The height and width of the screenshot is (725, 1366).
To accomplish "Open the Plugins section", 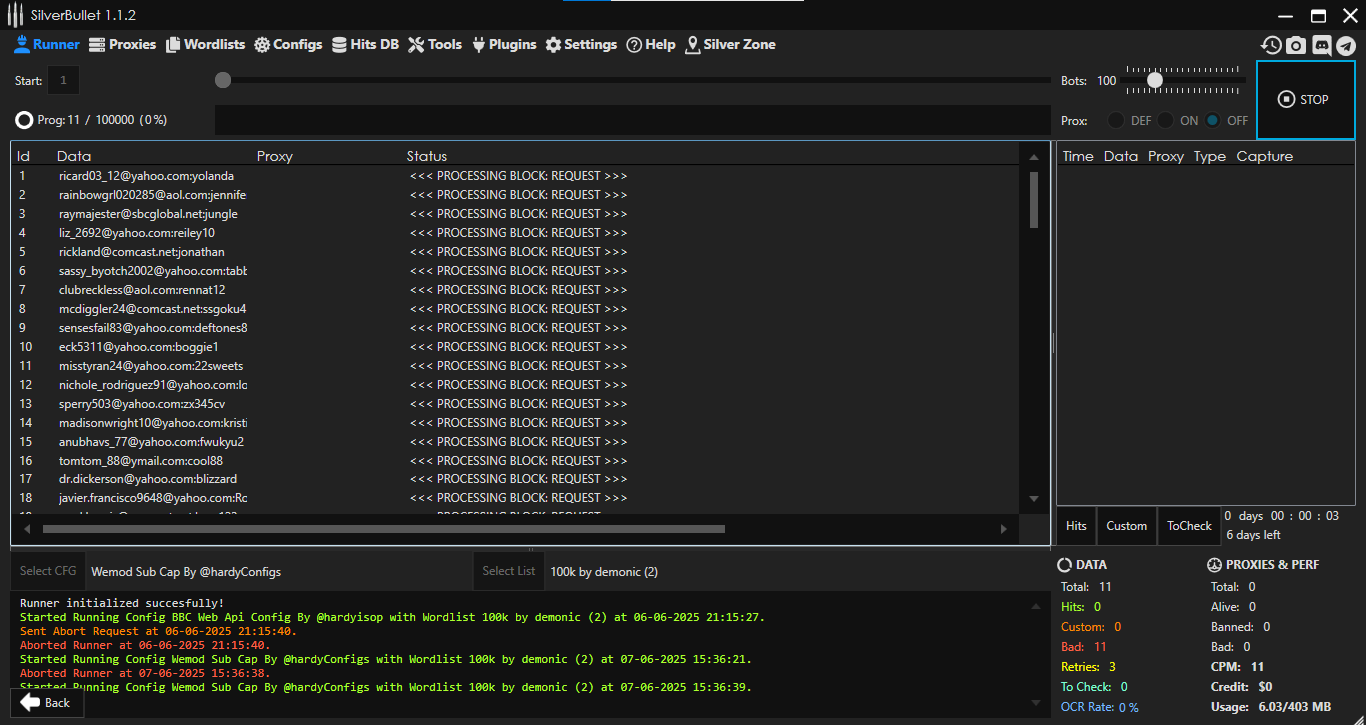I will coord(503,45).
